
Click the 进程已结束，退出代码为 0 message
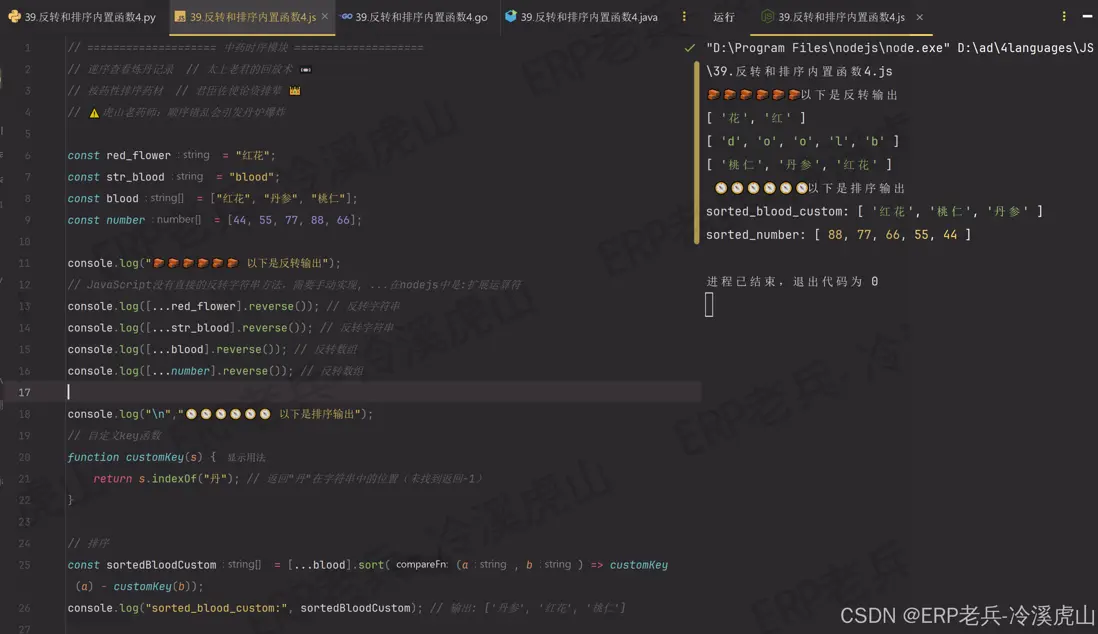[792, 282]
